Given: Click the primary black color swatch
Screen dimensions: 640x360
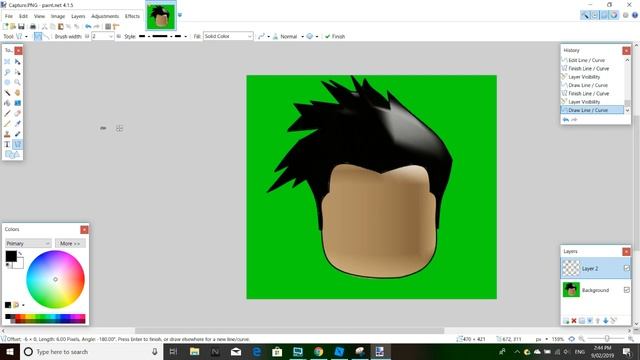Looking at the screenshot, I should tap(11, 256).
